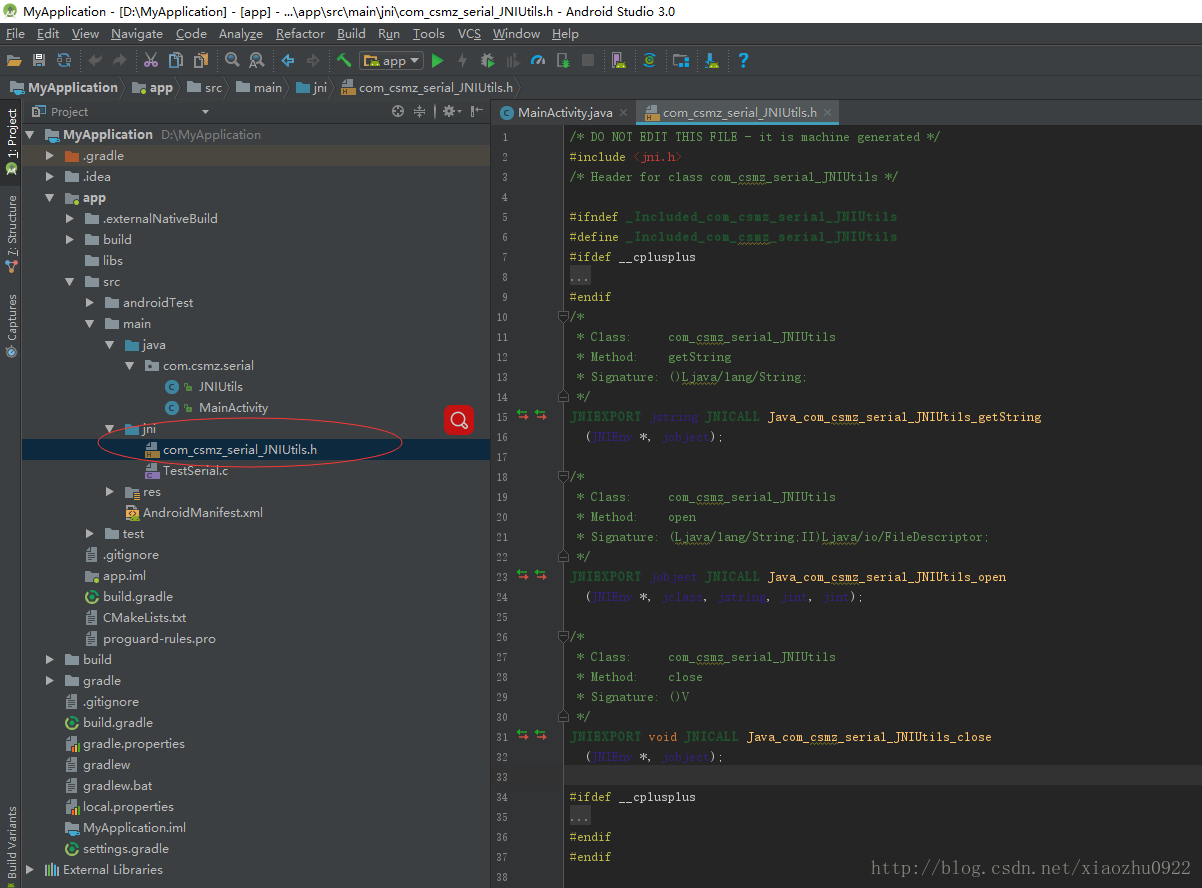Image resolution: width=1202 pixels, height=888 pixels.
Task: Click the Synchronize toolbar icon
Action: tap(64, 60)
